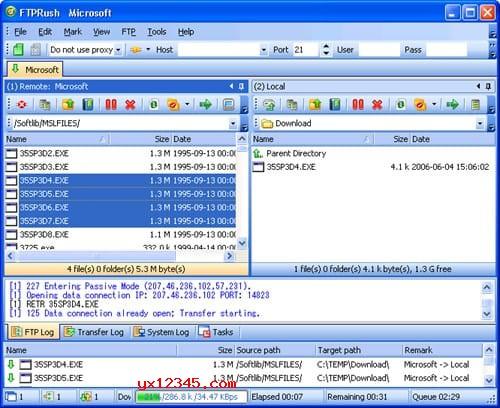This screenshot has height=408, width=500.
Task: Open the FTP menu
Action: click(x=128, y=32)
